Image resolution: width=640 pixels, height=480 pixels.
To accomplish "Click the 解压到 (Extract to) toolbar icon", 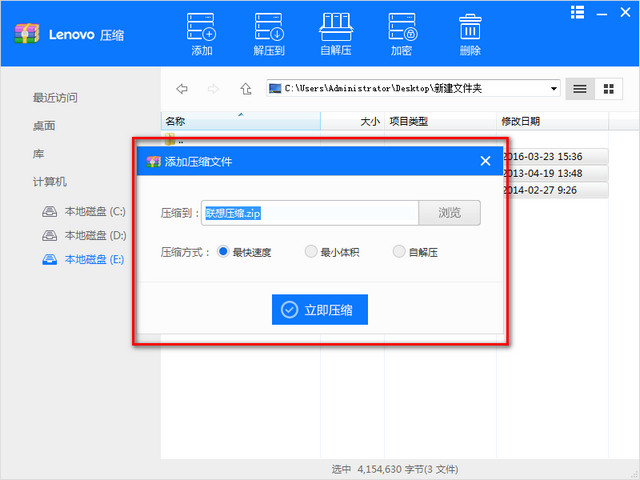I will click(269, 34).
